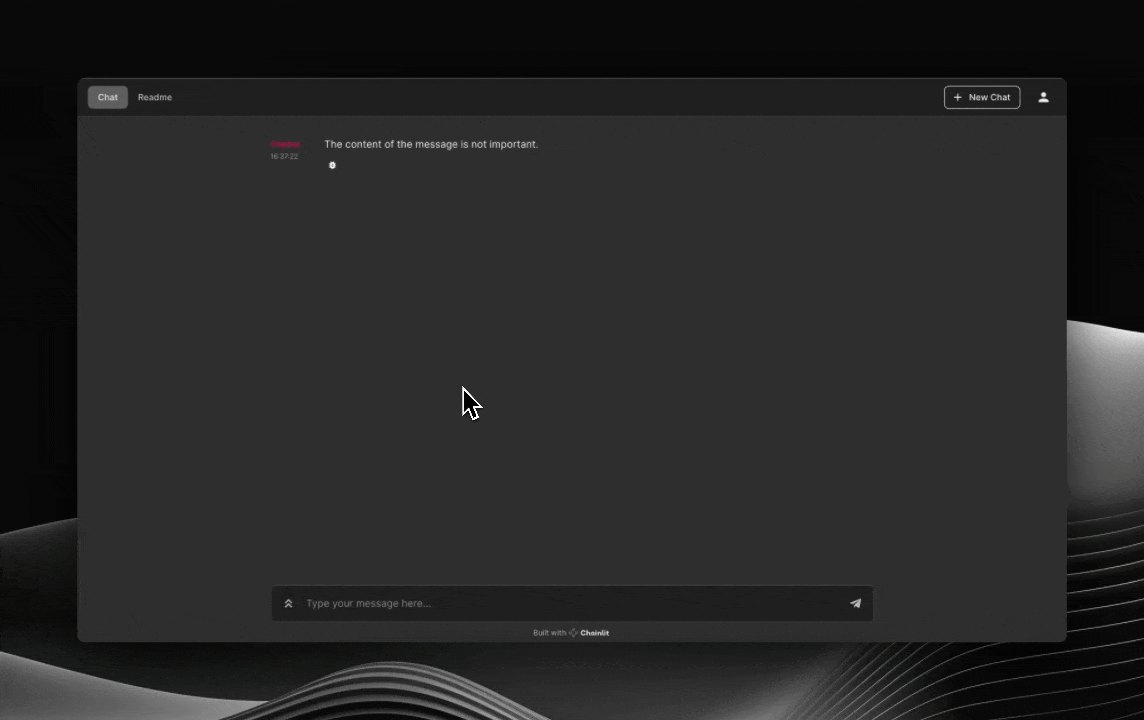Click the empty header bar beside Readme

[554, 97]
